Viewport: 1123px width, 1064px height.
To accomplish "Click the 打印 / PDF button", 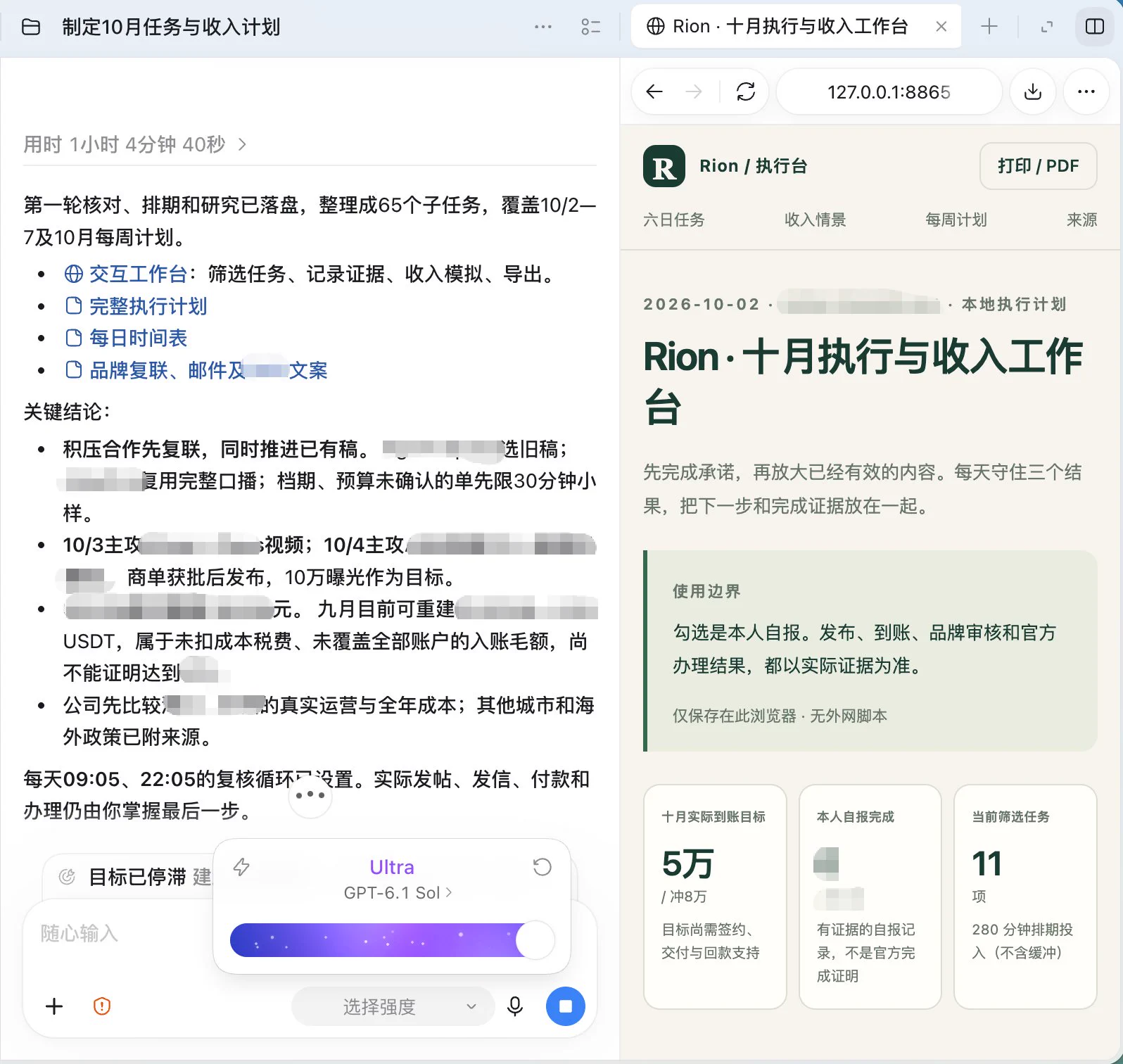I will tap(1038, 166).
